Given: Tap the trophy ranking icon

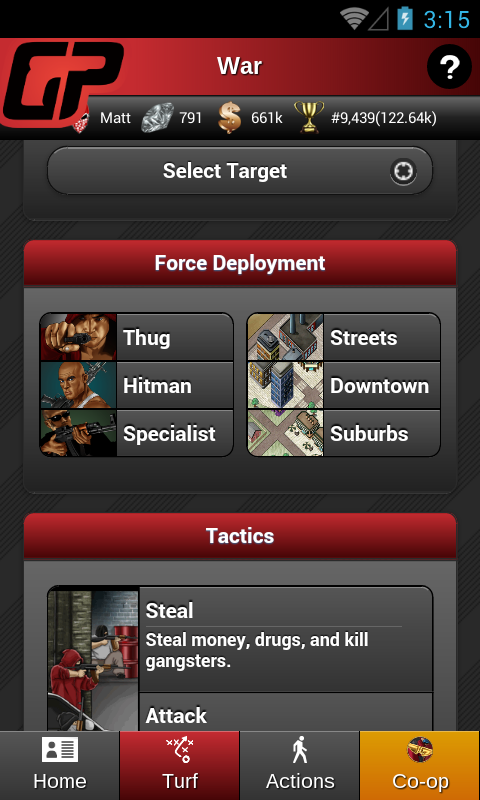Looking at the screenshot, I should [x=309, y=117].
